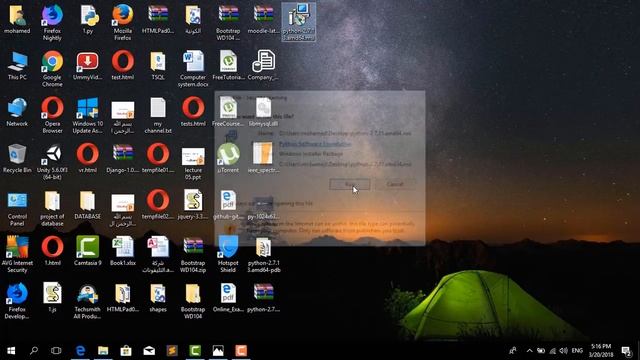Launch Microsoft Edge from taskbar

click(x=80, y=351)
